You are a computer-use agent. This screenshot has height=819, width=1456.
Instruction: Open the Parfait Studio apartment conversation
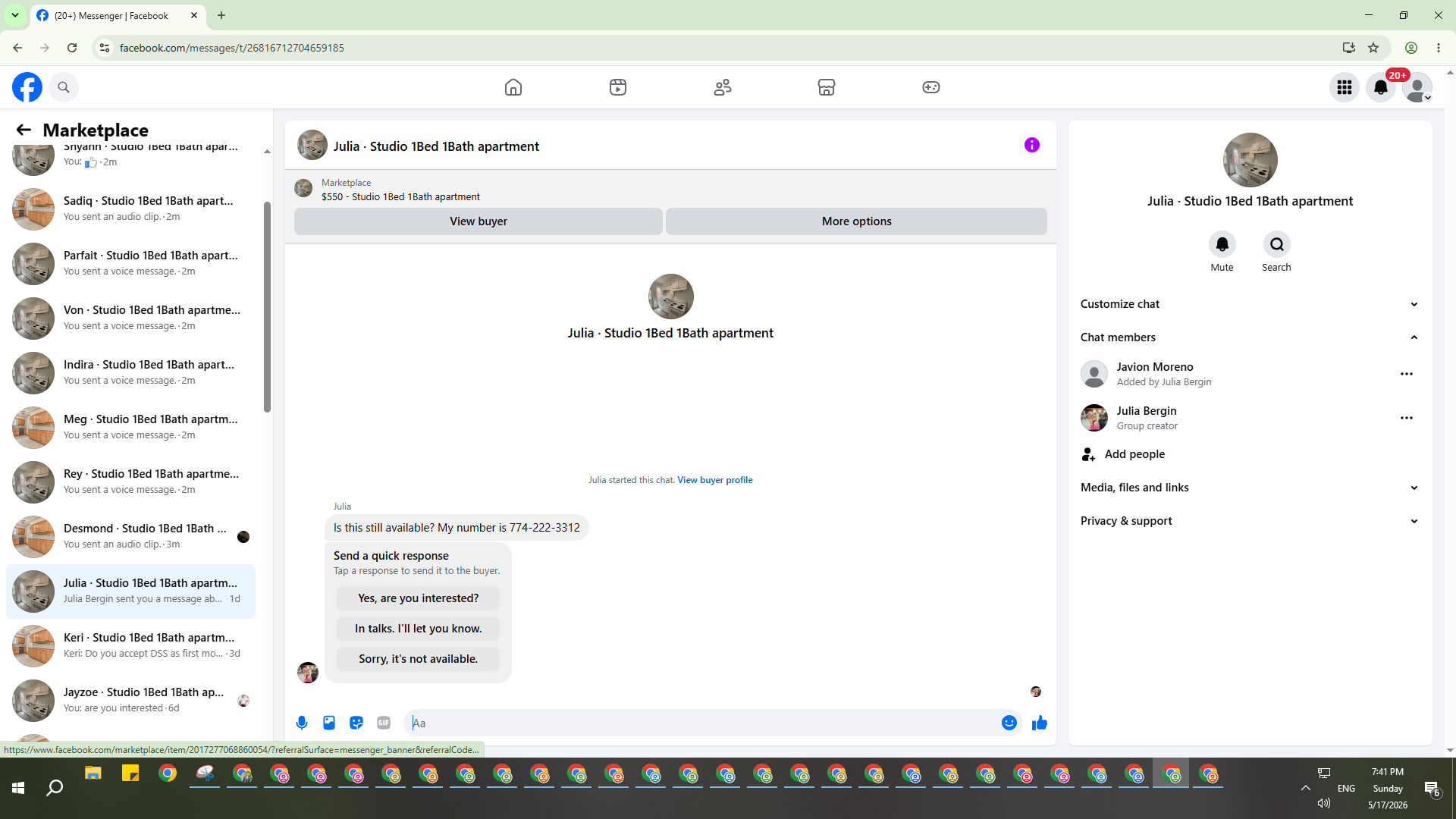coord(130,263)
